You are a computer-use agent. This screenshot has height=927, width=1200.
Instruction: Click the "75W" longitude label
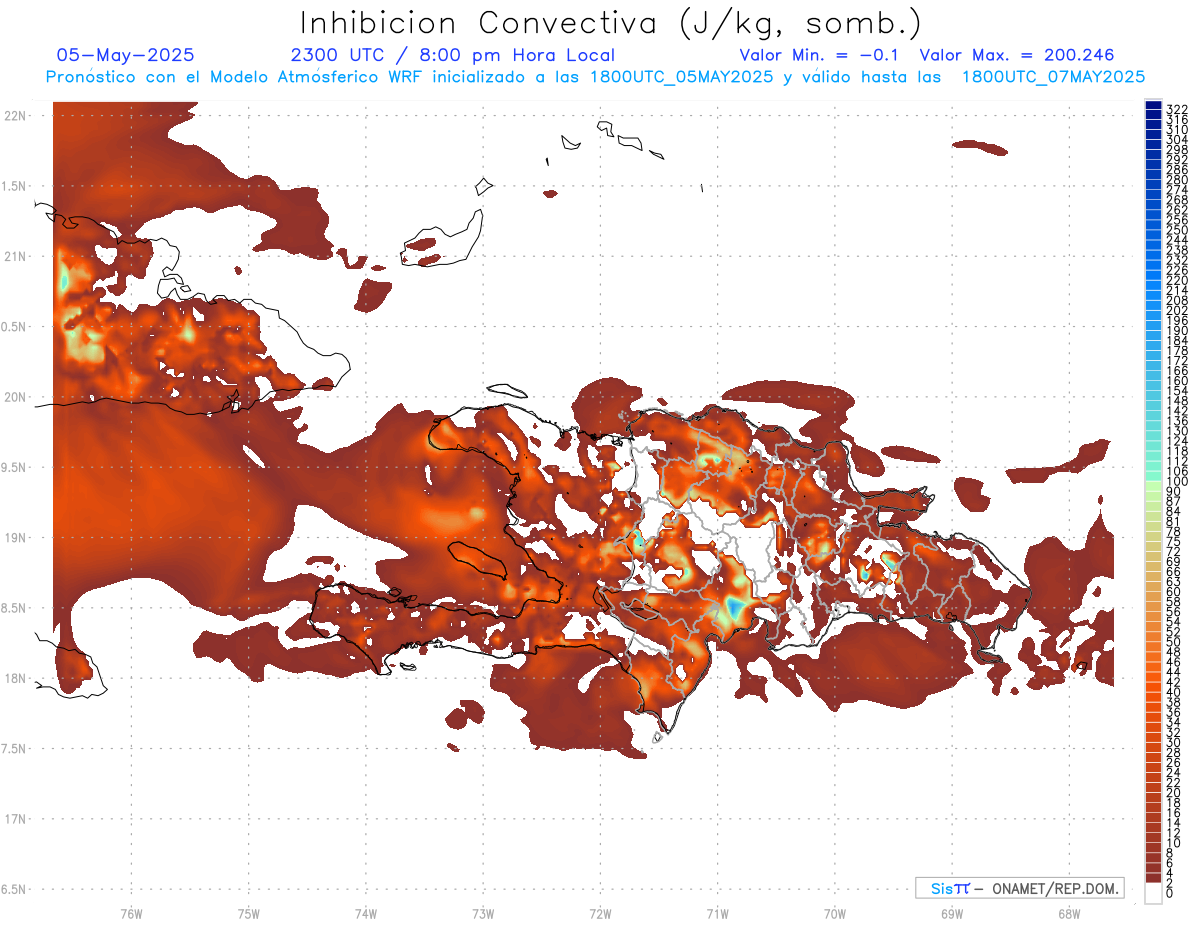pos(249,913)
